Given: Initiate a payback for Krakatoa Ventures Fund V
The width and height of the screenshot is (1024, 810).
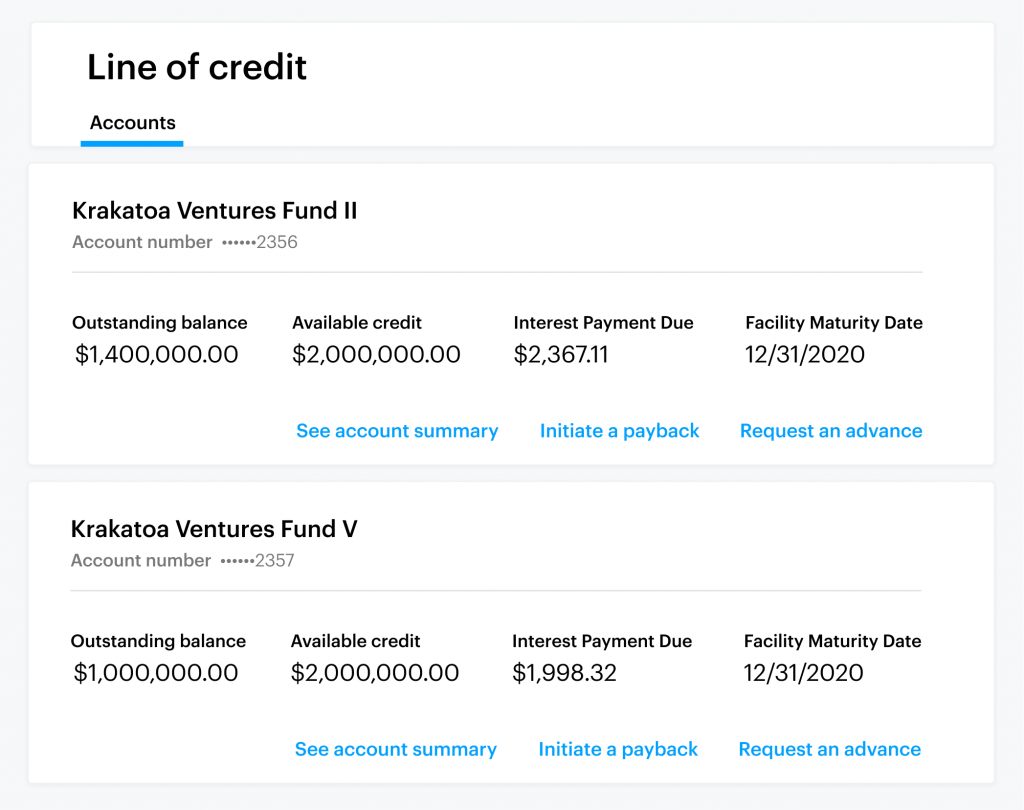Looking at the screenshot, I should coord(617,748).
